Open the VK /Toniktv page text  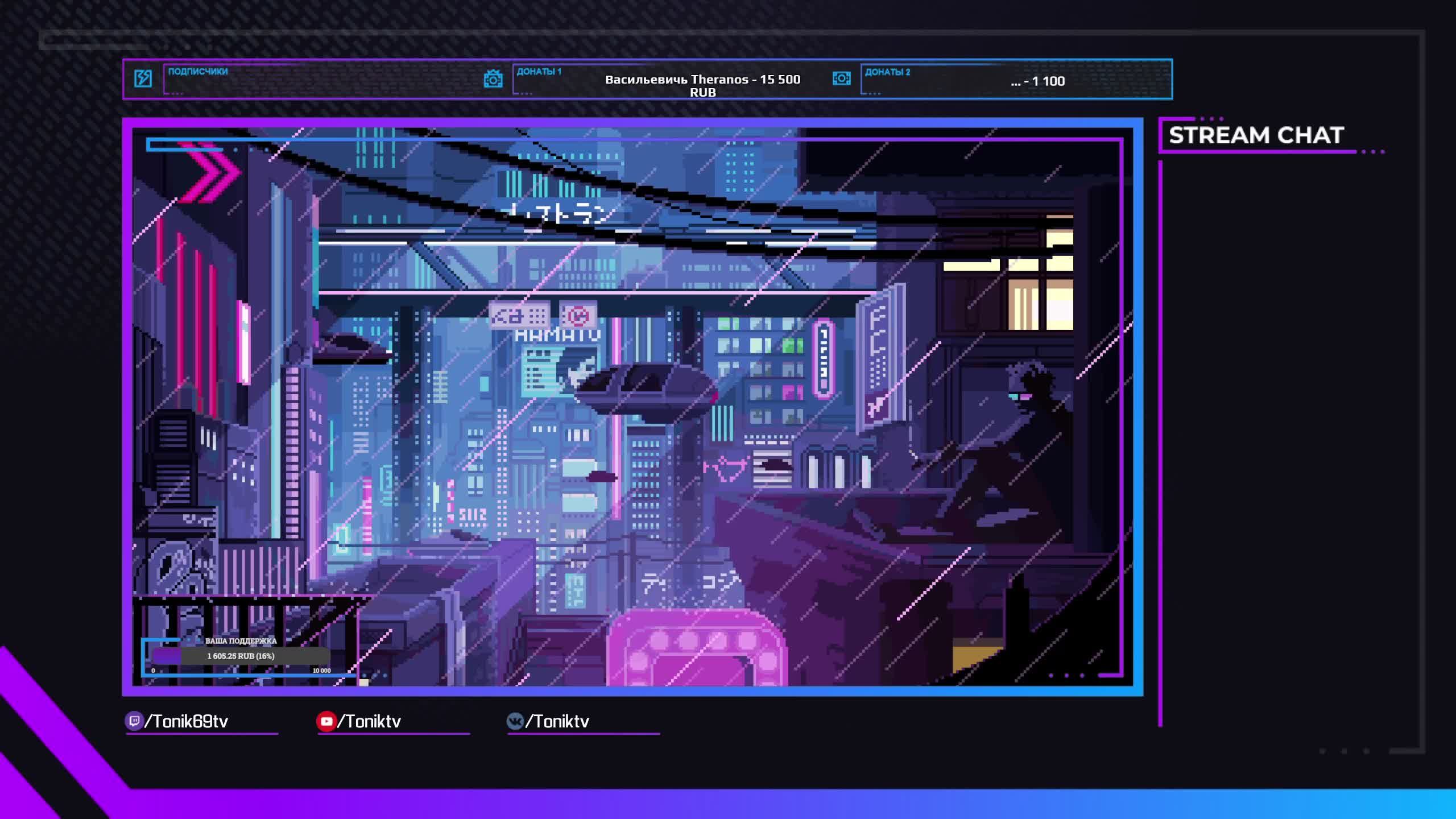[557, 721]
